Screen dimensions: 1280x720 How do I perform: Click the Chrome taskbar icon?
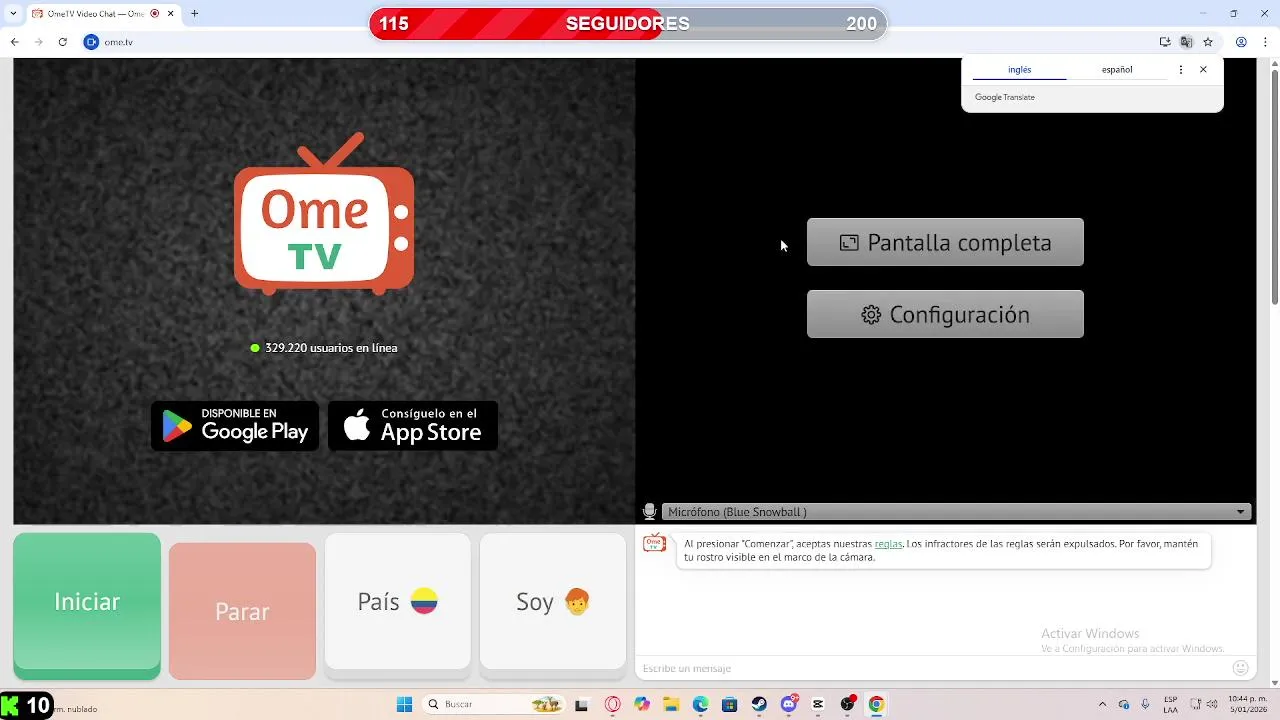click(x=876, y=704)
